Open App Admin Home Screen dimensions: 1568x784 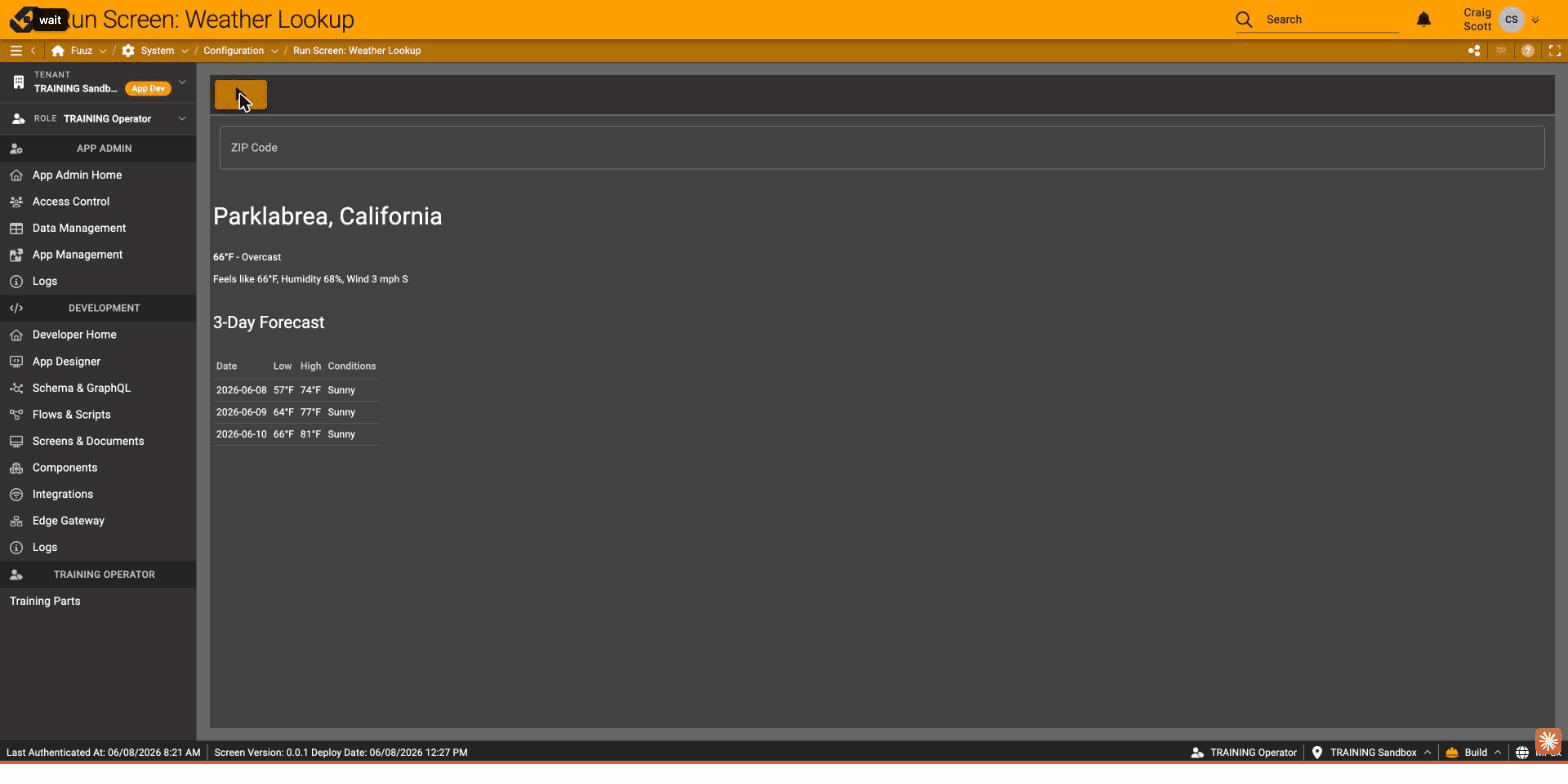pyautogui.click(x=77, y=175)
